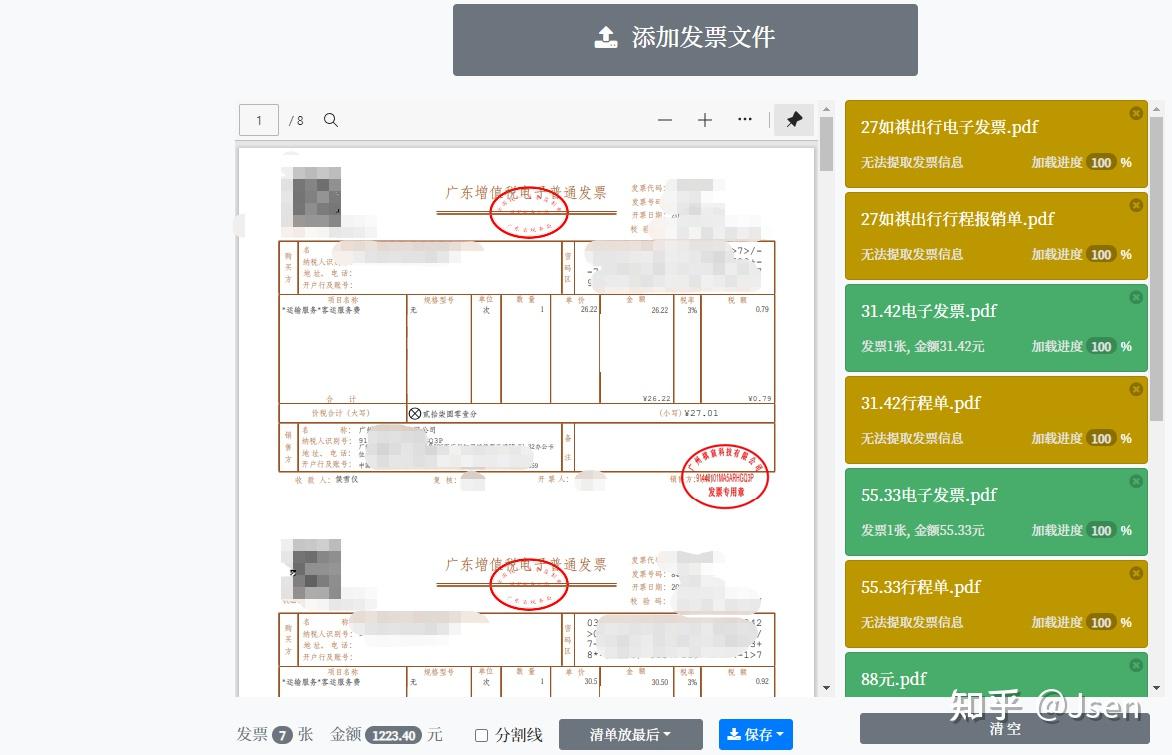Click 发票1张, 金额55.33元 status text

[922, 530]
